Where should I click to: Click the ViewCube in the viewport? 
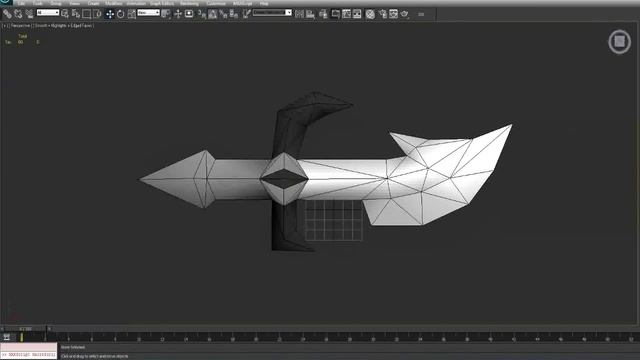tap(620, 41)
